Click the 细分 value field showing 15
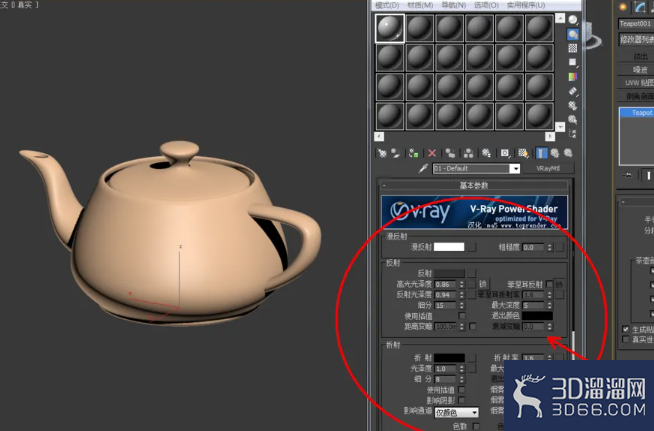This screenshot has height=431, width=654. click(x=446, y=305)
